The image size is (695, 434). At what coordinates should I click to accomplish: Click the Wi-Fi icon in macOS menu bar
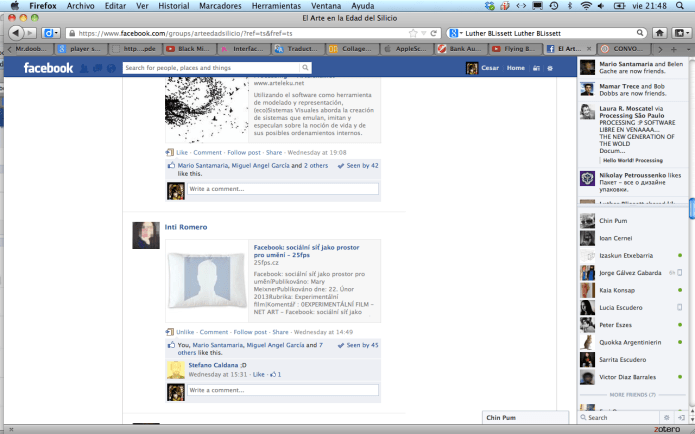(585, 6)
